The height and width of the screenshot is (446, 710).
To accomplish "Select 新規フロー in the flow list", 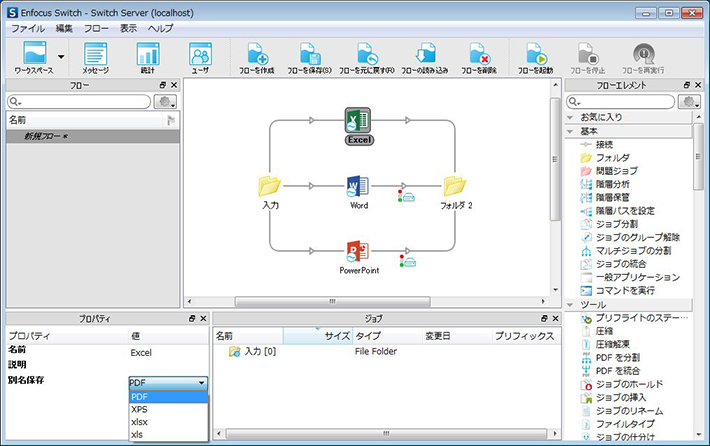I will (93, 136).
